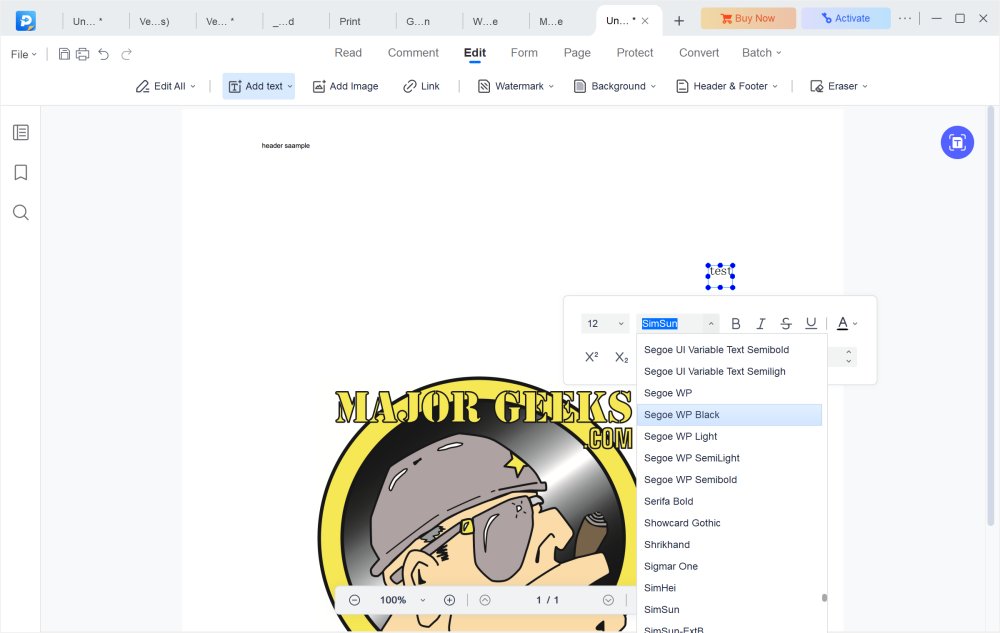Go to the previous page
The image size is (1000, 633).
point(485,600)
